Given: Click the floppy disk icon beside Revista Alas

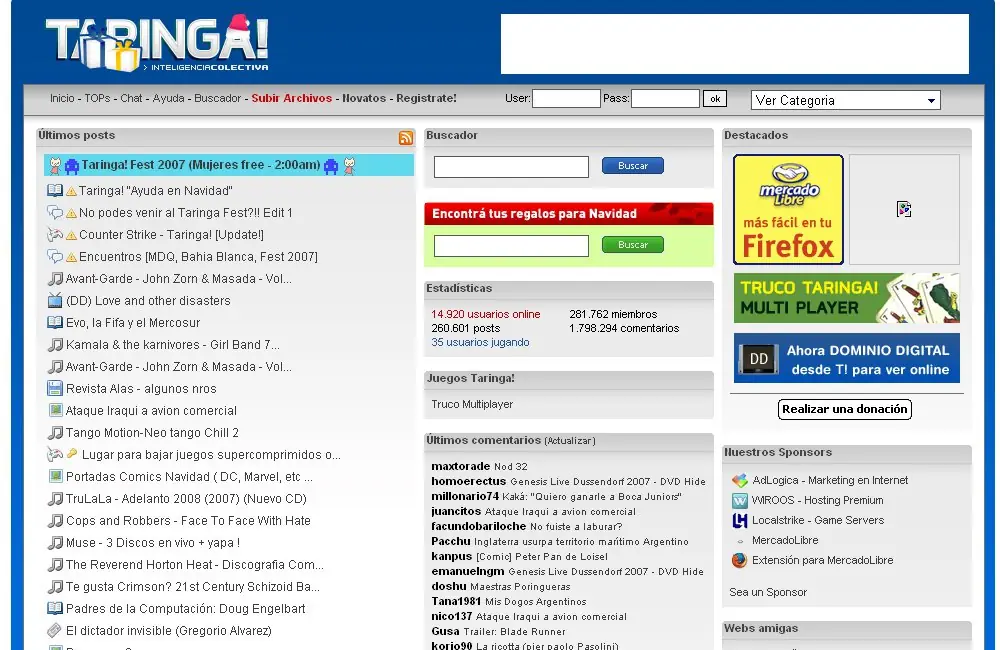Looking at the screenshot, I should pyautogui.click(x=55, y=388).
